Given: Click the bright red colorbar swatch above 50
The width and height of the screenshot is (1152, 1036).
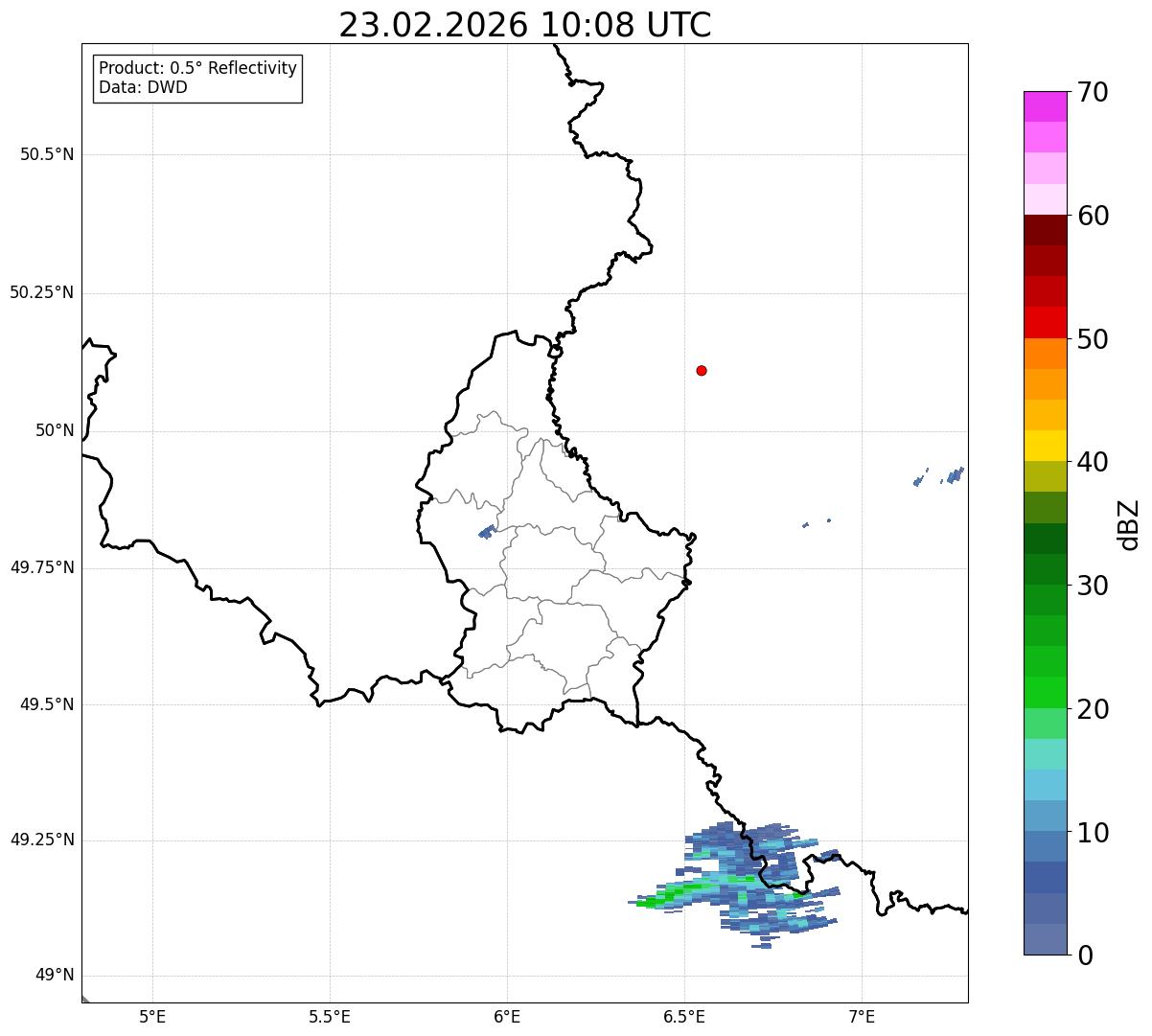Looking at the screenshot, I should (x=1046, y=322).
